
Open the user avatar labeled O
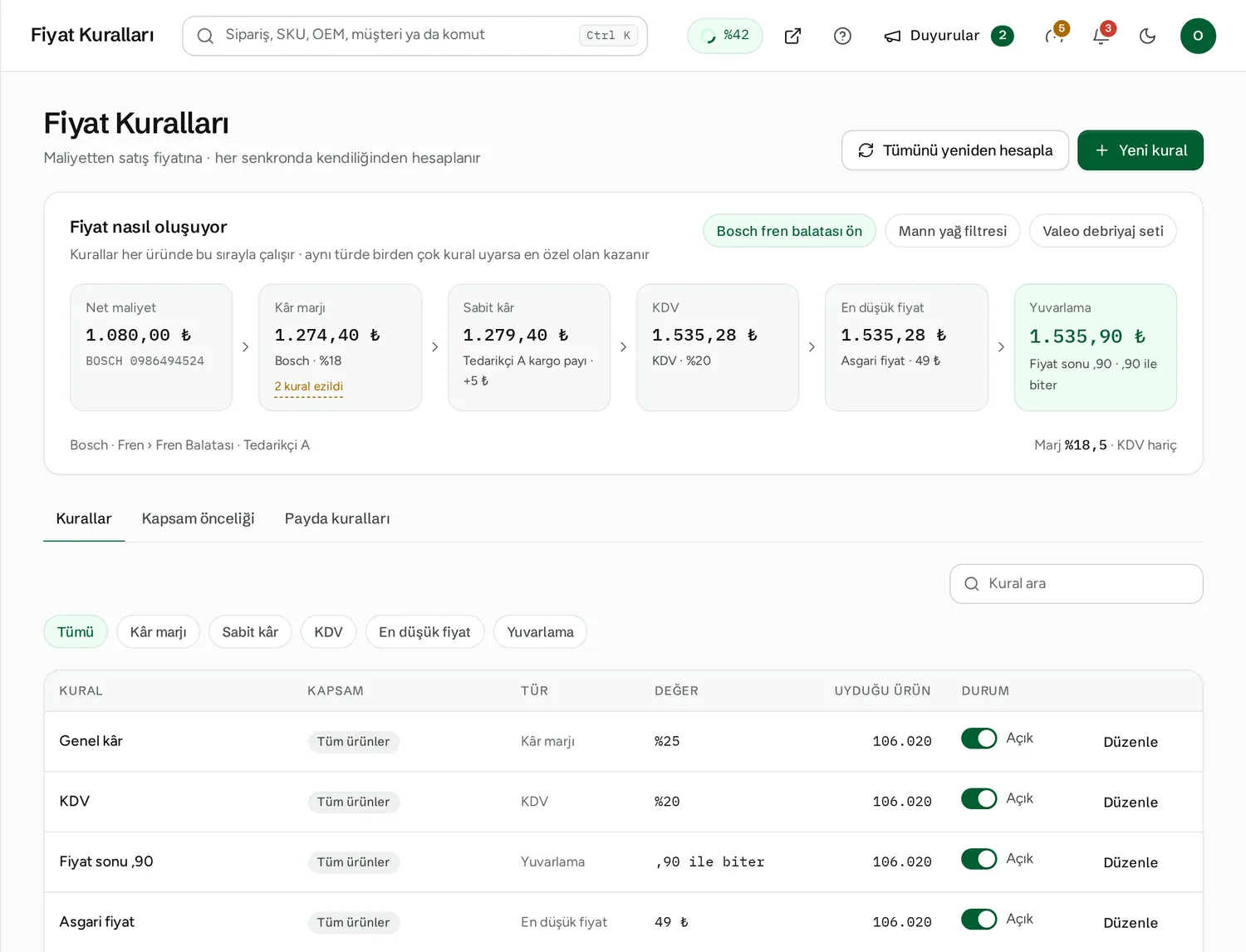click(x=1198, y=36)
